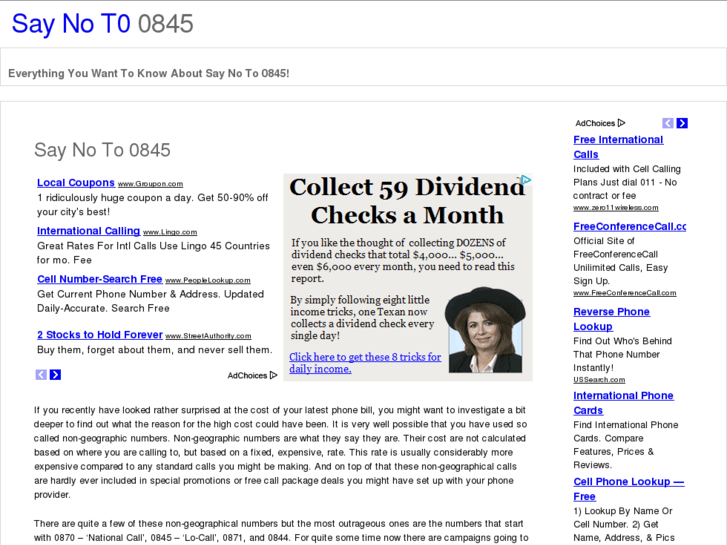Click the 'Buy them, forget about them' ad text
The image size is (727, 545).
(154, 350)
